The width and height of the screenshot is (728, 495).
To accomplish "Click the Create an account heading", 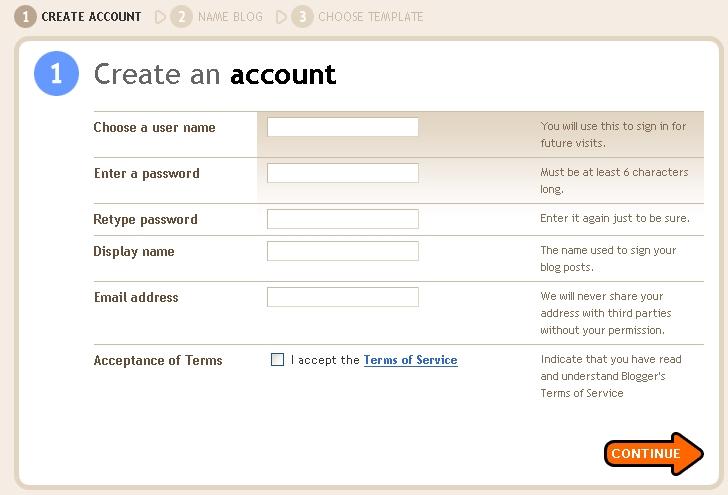I will [x=214, y=74].
